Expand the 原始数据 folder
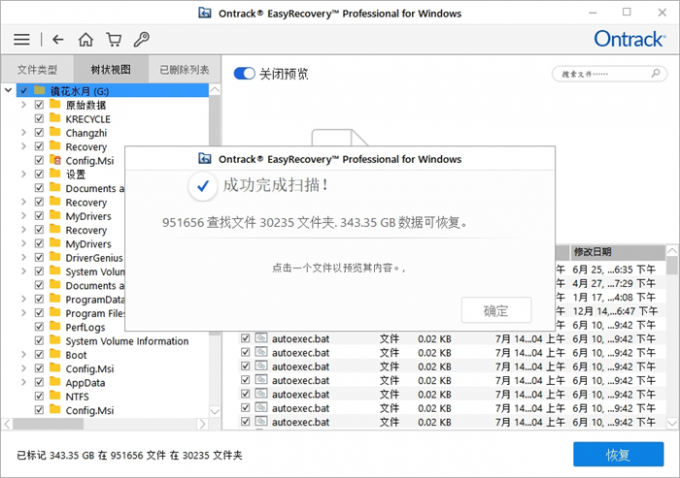 click(24, 105)
